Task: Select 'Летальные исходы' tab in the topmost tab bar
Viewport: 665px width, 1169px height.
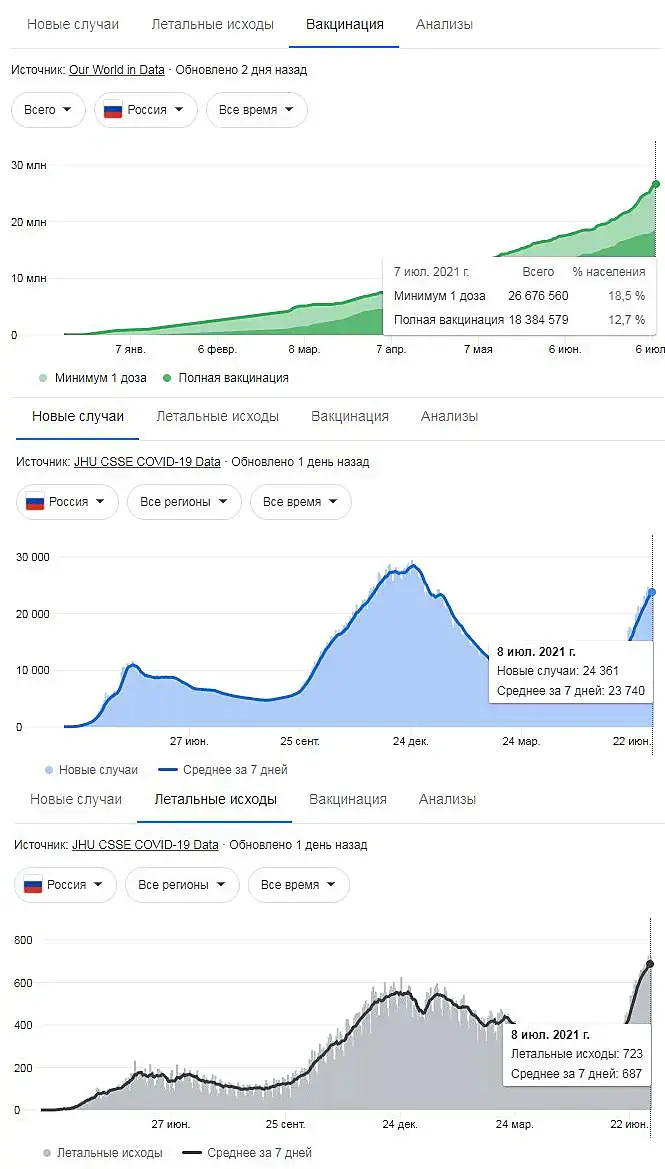Action: pyautogui.click(x=212, y=24)
